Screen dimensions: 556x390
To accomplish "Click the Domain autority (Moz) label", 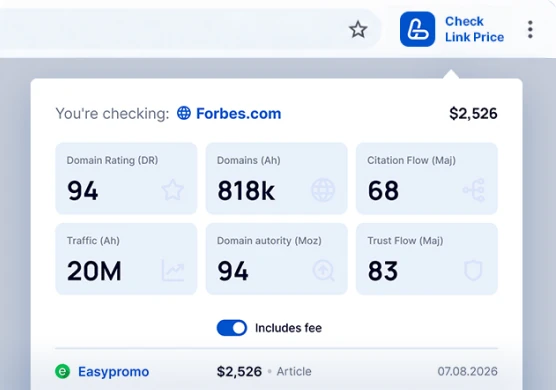I will coord(269,241).
